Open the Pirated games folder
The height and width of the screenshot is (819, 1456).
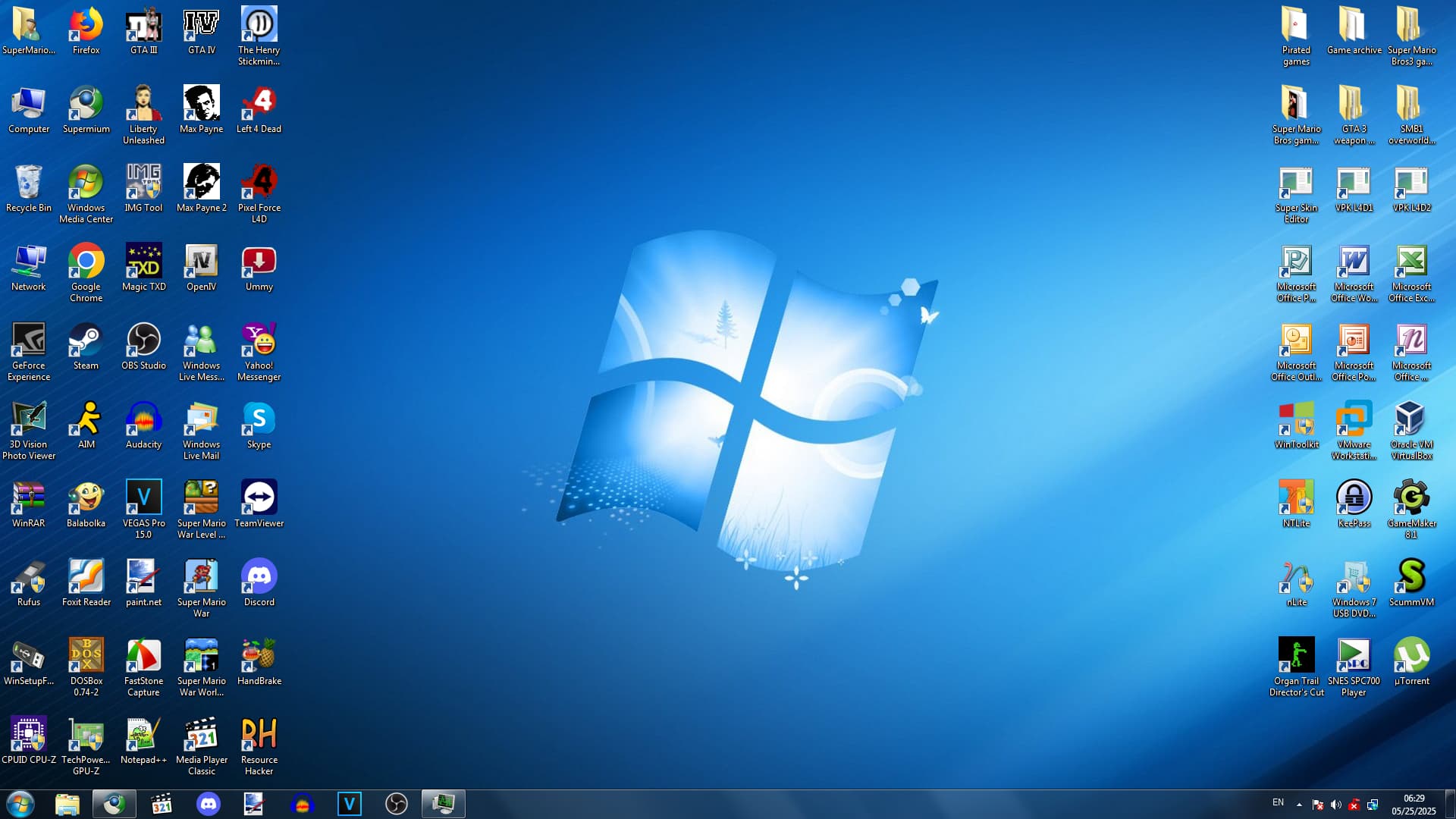point(1296,36)
